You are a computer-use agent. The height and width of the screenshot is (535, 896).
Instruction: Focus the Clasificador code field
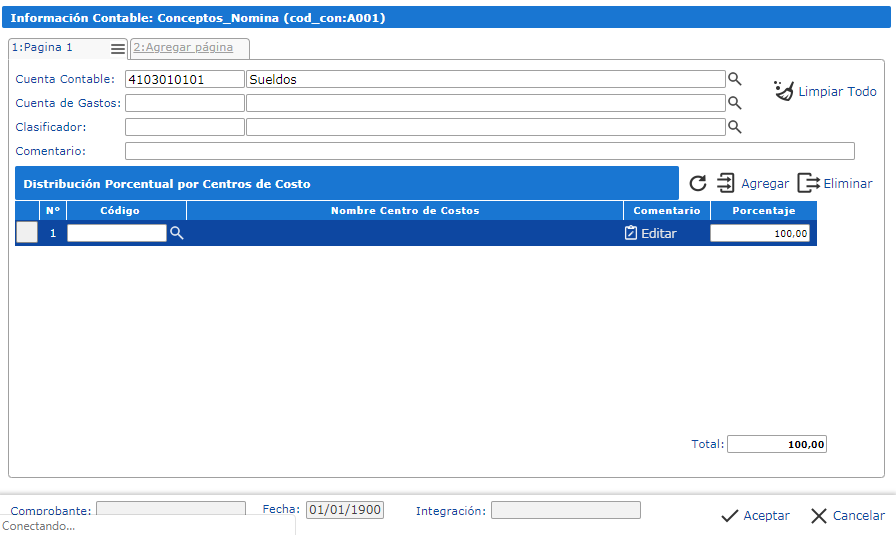[185, 127]
